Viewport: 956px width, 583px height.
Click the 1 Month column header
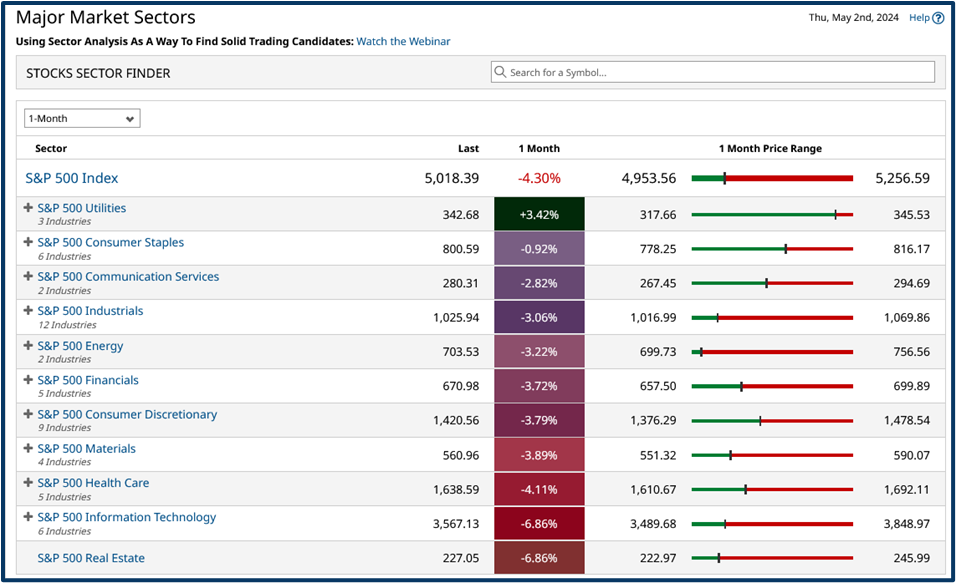[x=539, y=148]
